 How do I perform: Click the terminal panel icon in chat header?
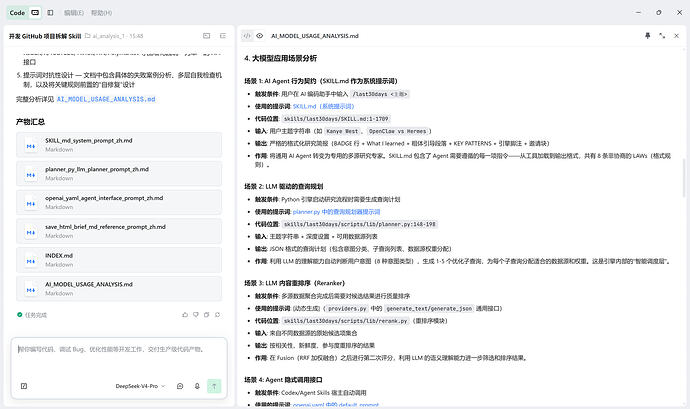click(206, 36)
